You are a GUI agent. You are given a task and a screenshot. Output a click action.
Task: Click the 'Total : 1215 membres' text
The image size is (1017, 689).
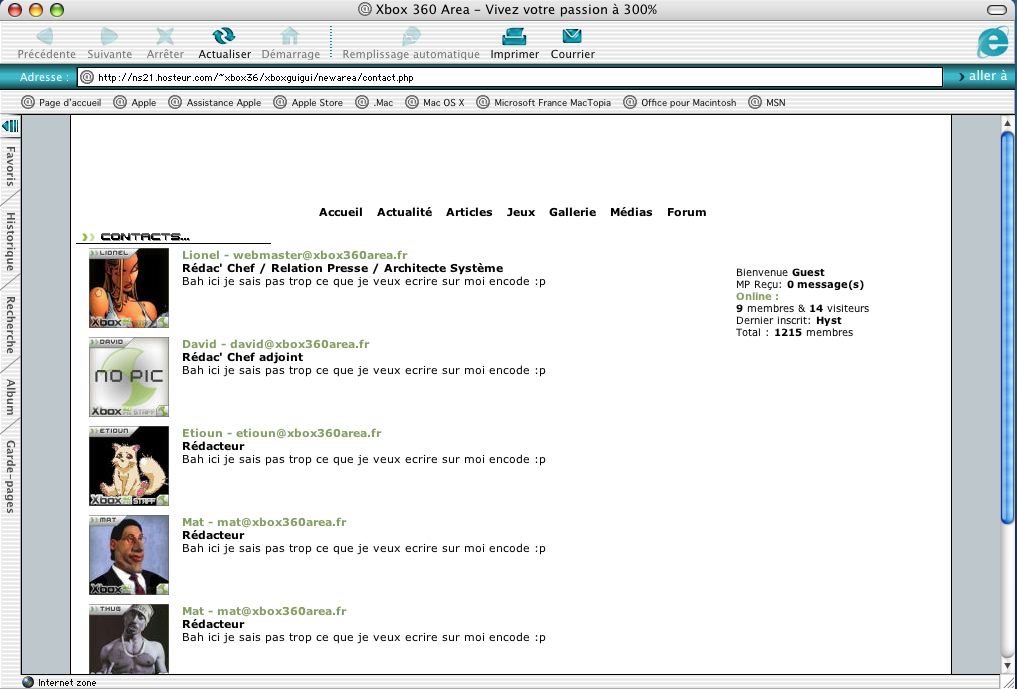[x=795, y=332]
